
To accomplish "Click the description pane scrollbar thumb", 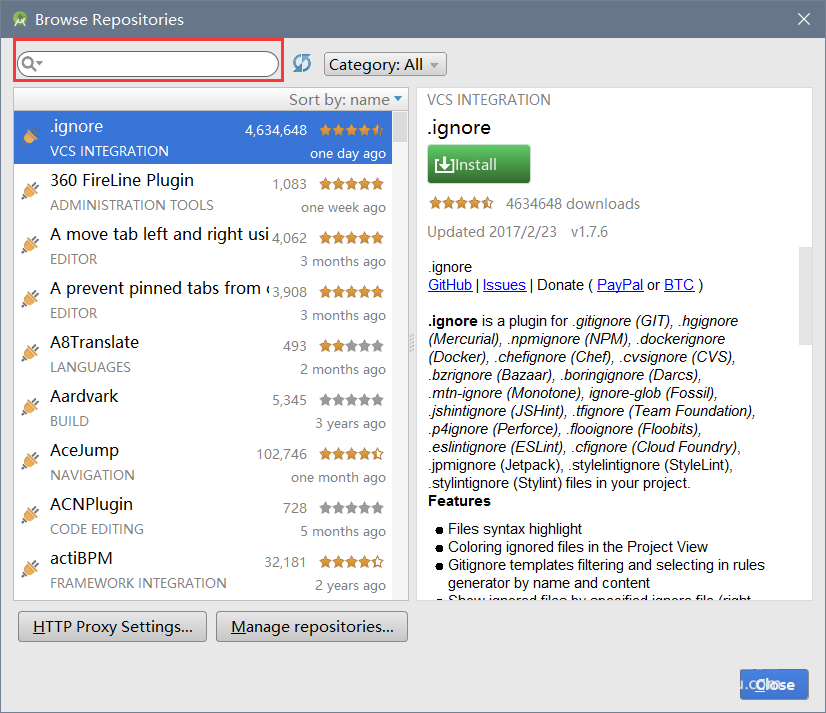I will [x=805, y=296].
